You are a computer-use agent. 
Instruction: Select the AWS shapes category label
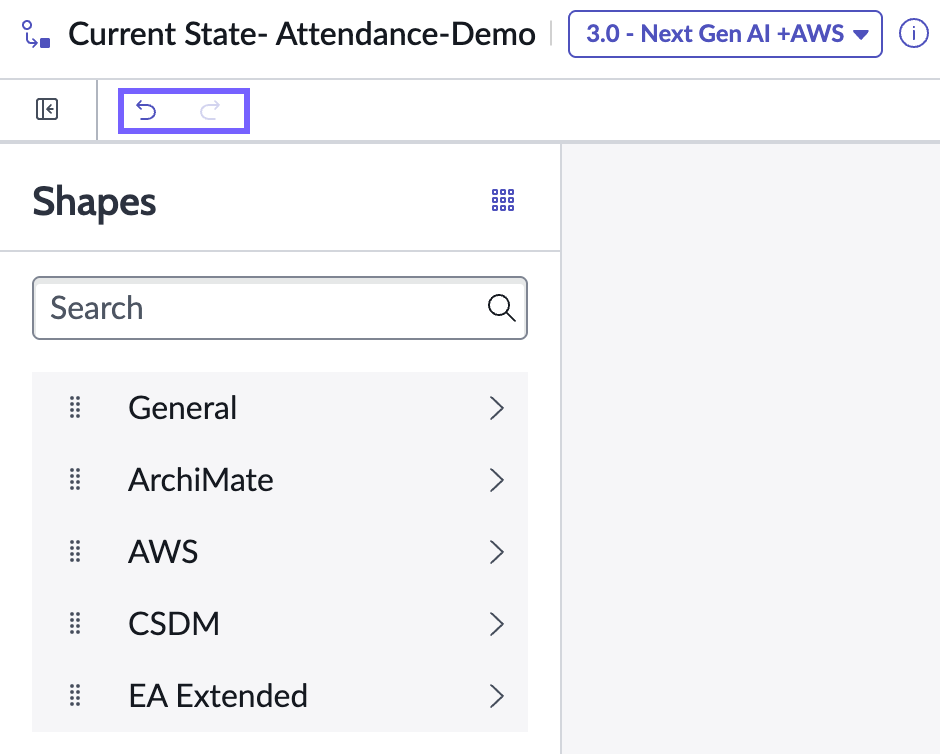pyautogui.click(x=163, y=552)
